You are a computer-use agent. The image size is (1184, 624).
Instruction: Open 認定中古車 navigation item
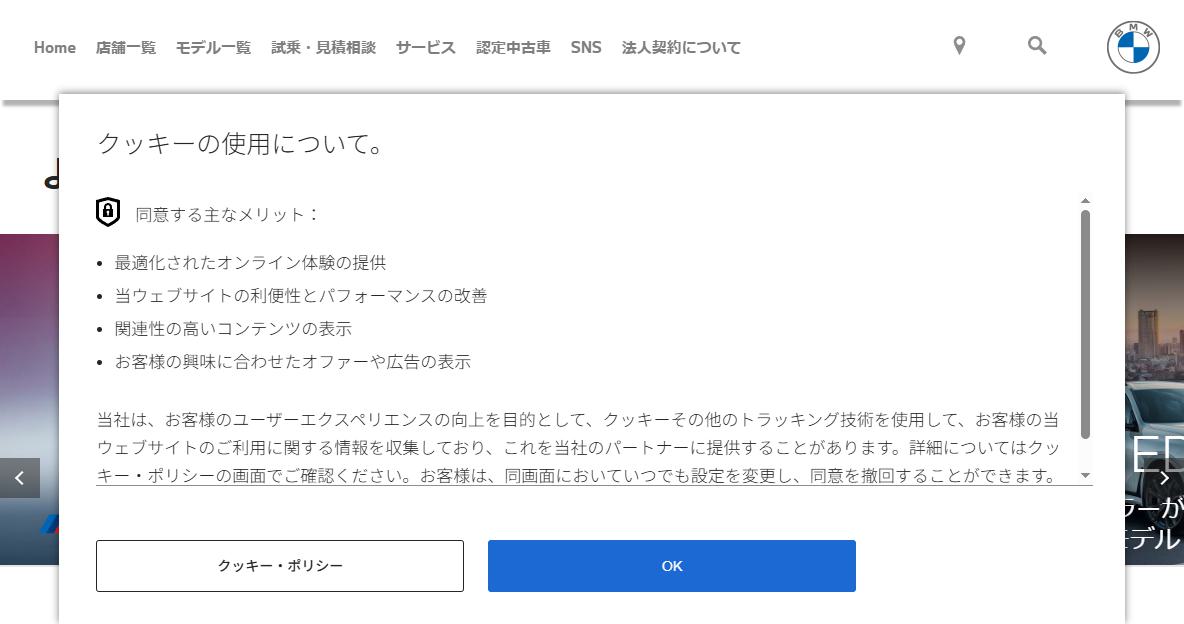(x=513, y=48)
